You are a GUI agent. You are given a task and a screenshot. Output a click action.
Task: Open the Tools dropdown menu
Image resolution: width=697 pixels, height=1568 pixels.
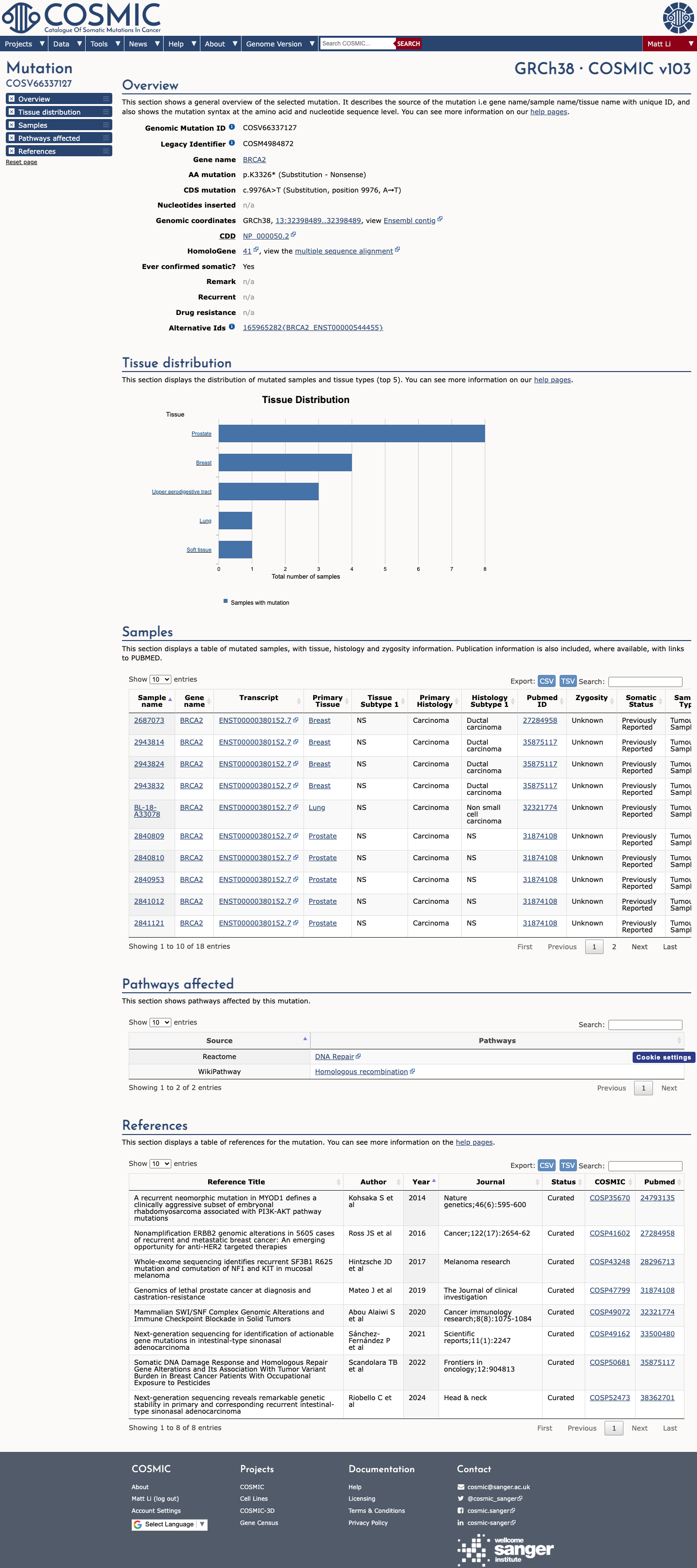(x=106, y=44)
